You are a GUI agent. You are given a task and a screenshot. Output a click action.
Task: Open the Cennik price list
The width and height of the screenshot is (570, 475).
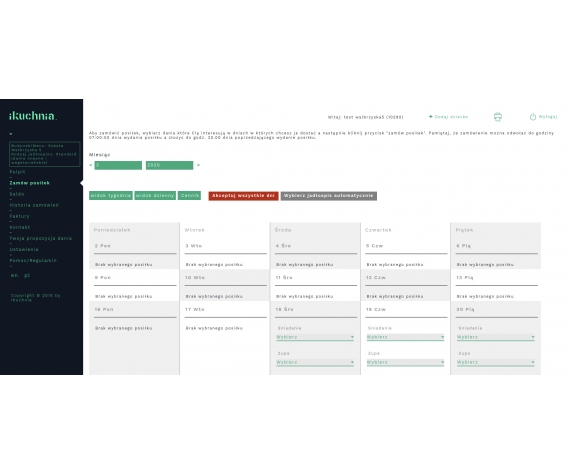pyautogui.click(x=189, y=196)
